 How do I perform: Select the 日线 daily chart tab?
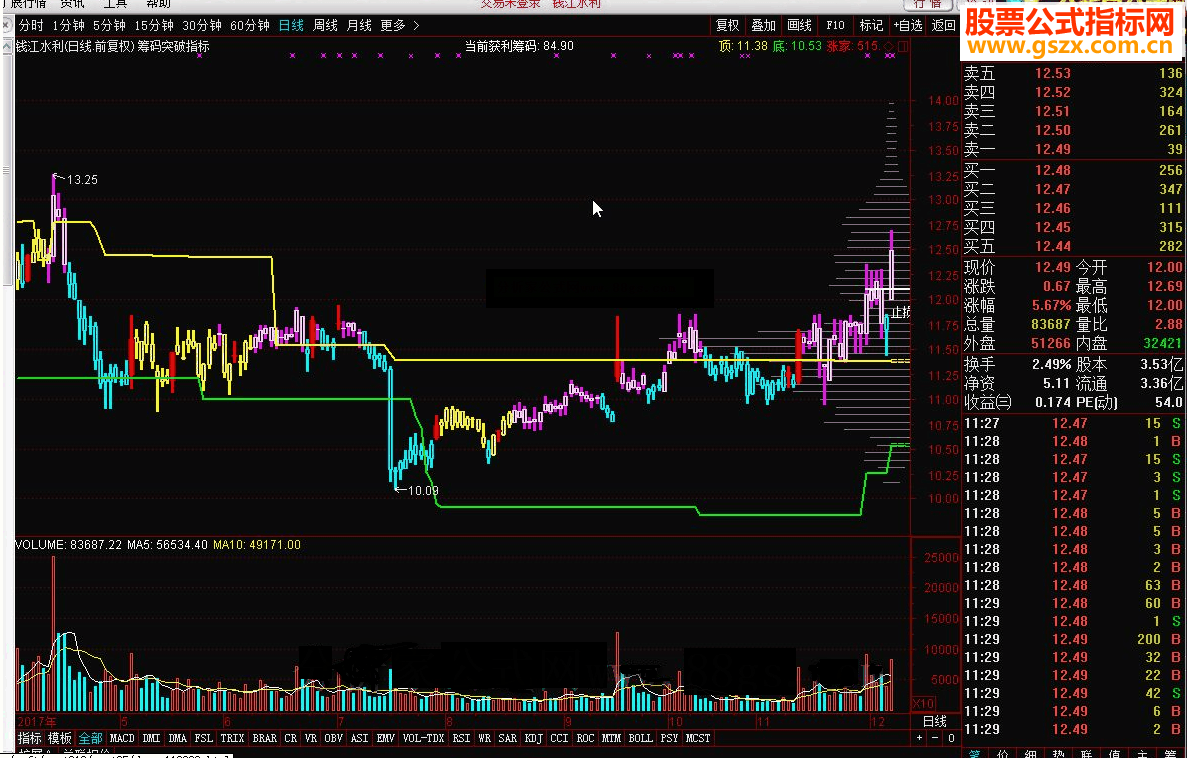(x=291, y=25)
